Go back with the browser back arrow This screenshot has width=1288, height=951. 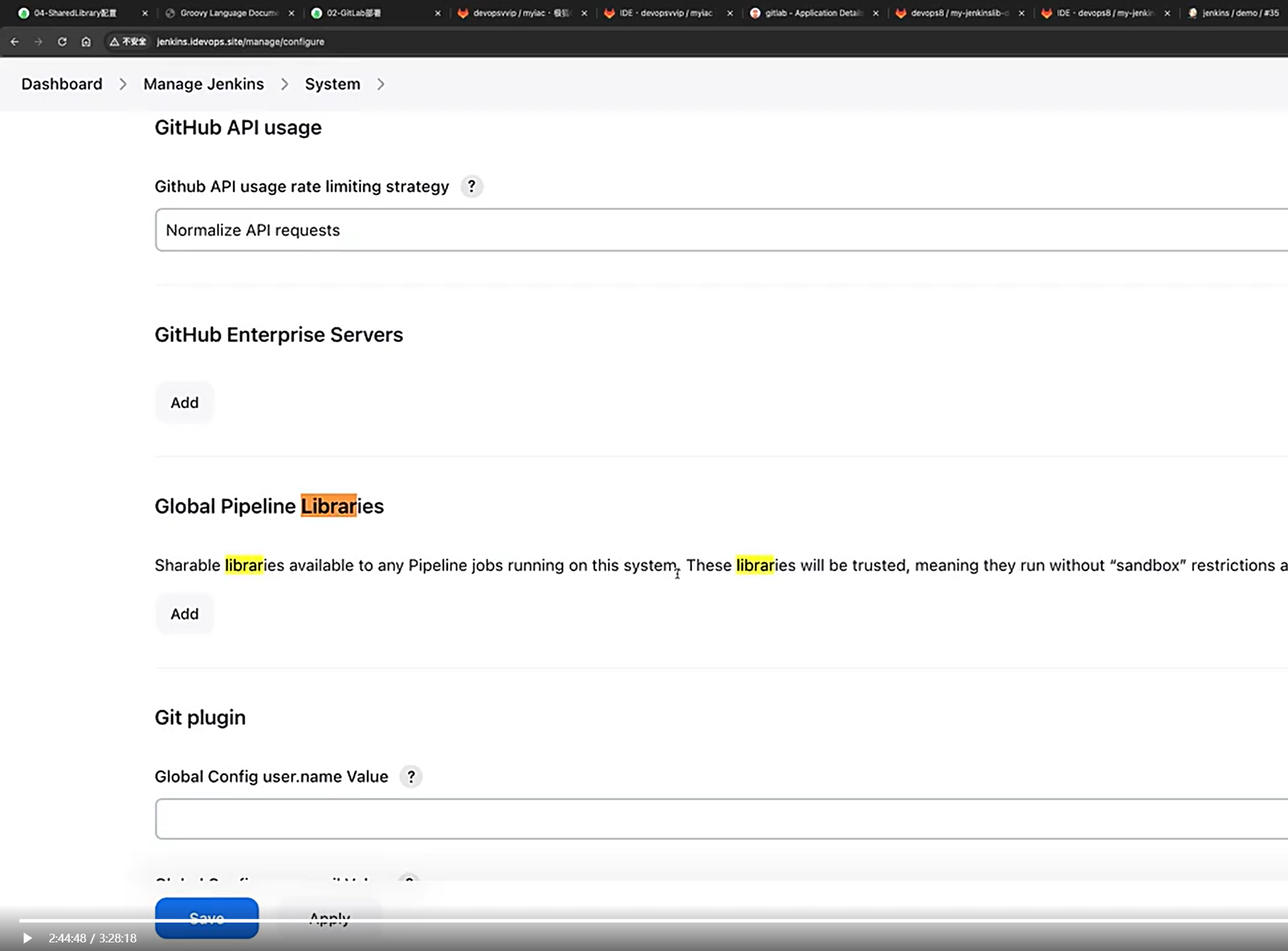[x=15, y=42]
